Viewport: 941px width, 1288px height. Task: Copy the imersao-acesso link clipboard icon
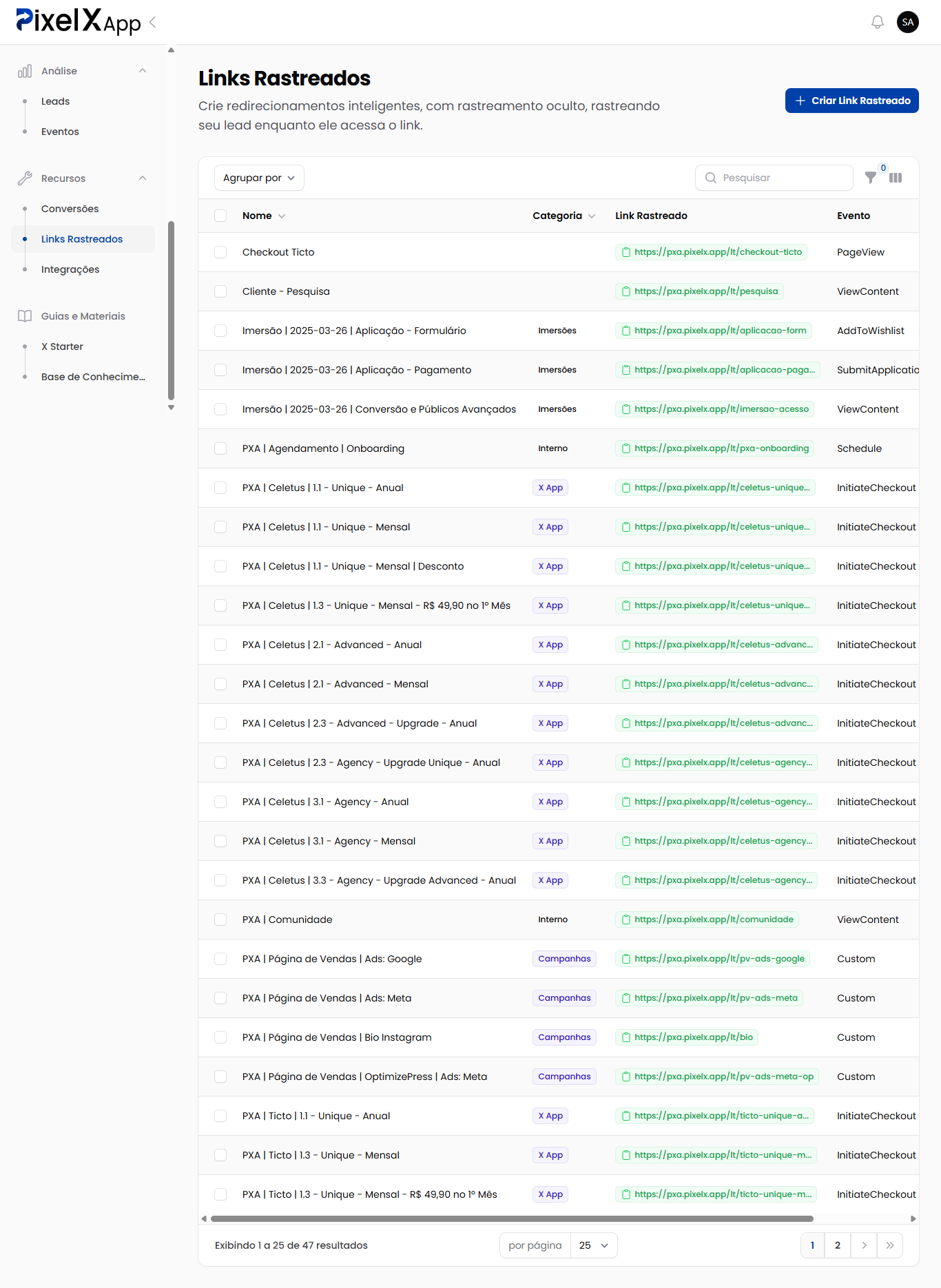tap(626, 409)
